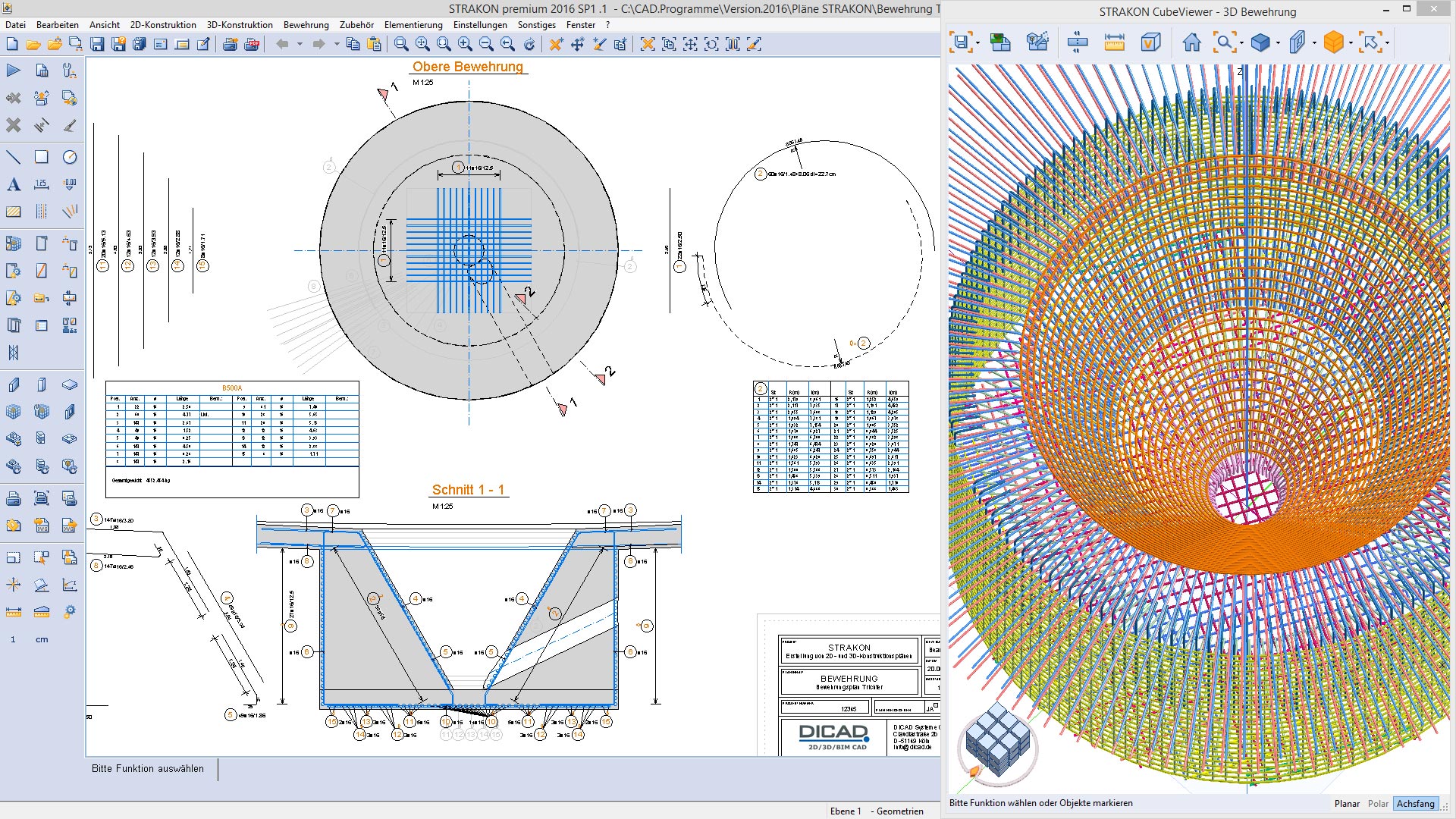
Task: Open orange cube display dropdown in CubeViewer
Action: point(1351,42)
